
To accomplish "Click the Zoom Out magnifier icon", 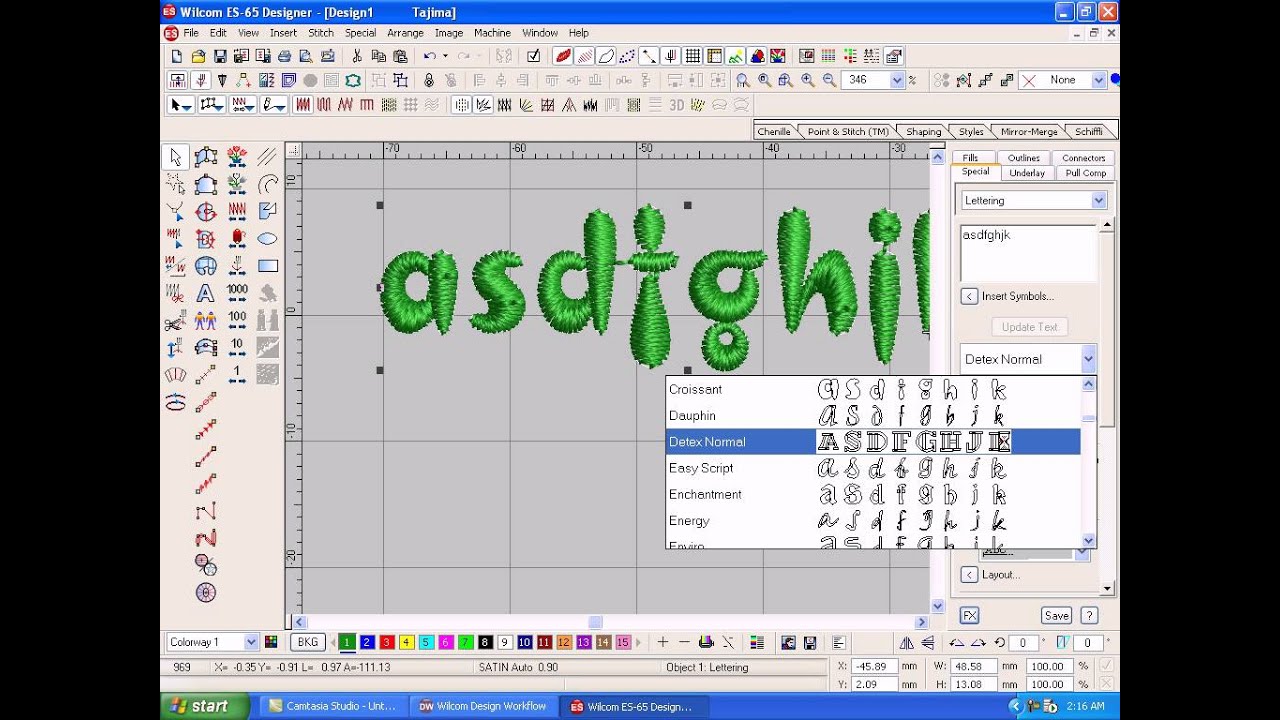I will point(829,80).
